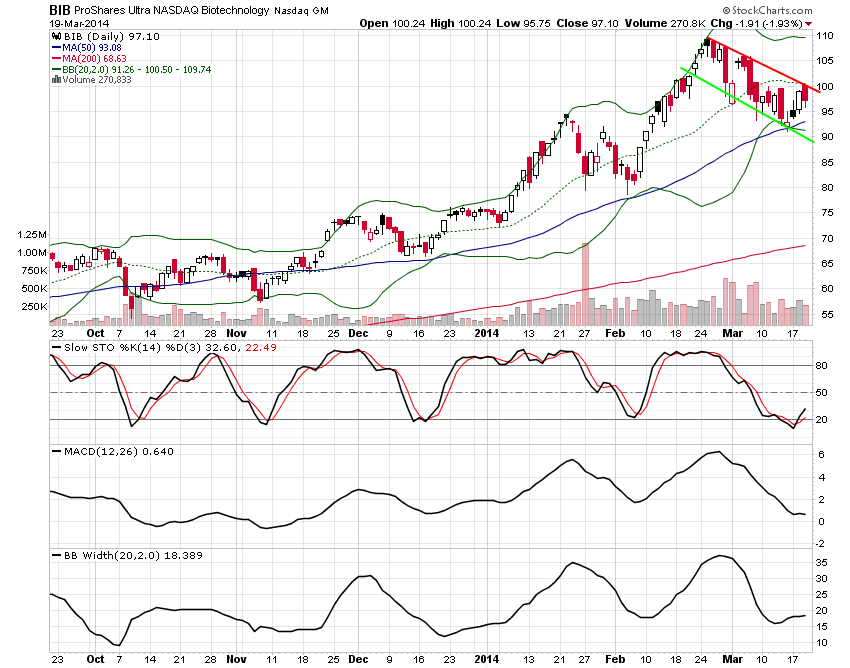Click the volume bars icon in the legend
Screen dimensions: 850x668
[56, 80]
